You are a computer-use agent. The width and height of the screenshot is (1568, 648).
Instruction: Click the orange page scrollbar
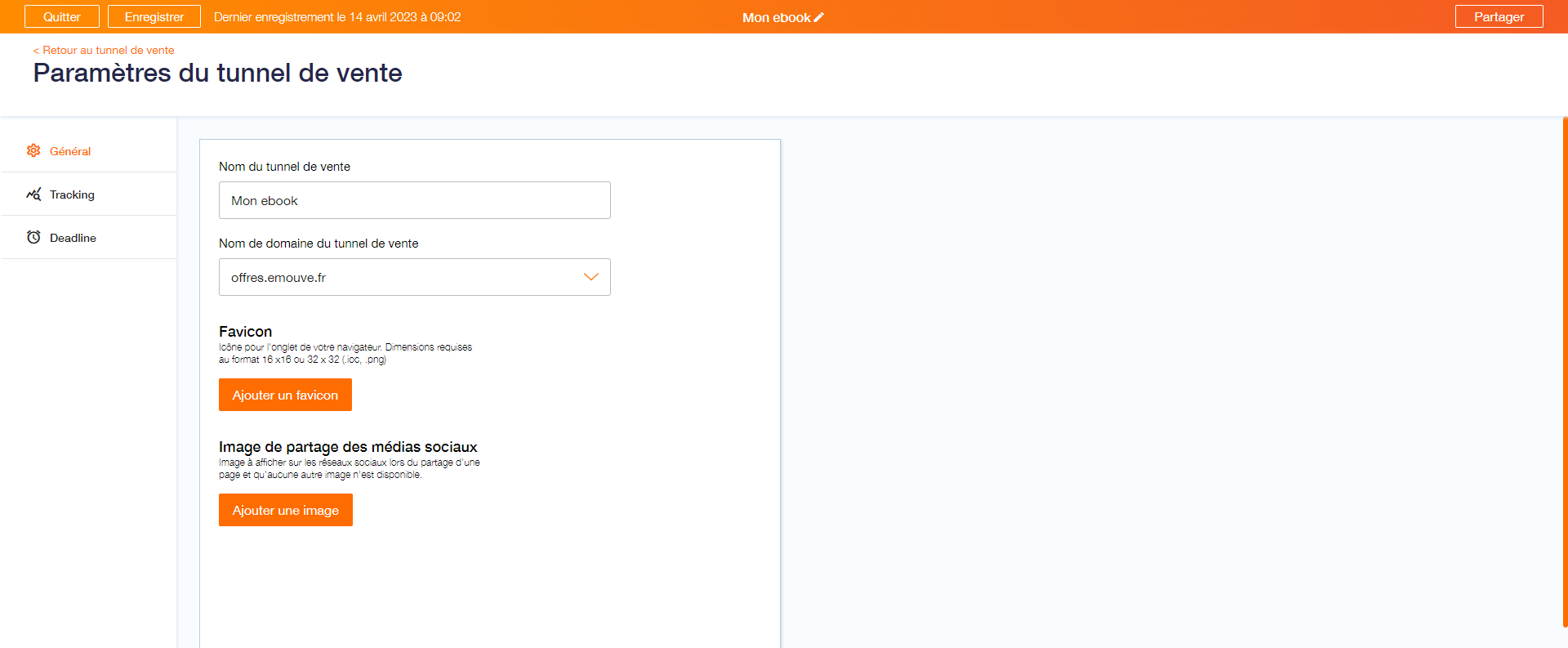click(1565, 372)
